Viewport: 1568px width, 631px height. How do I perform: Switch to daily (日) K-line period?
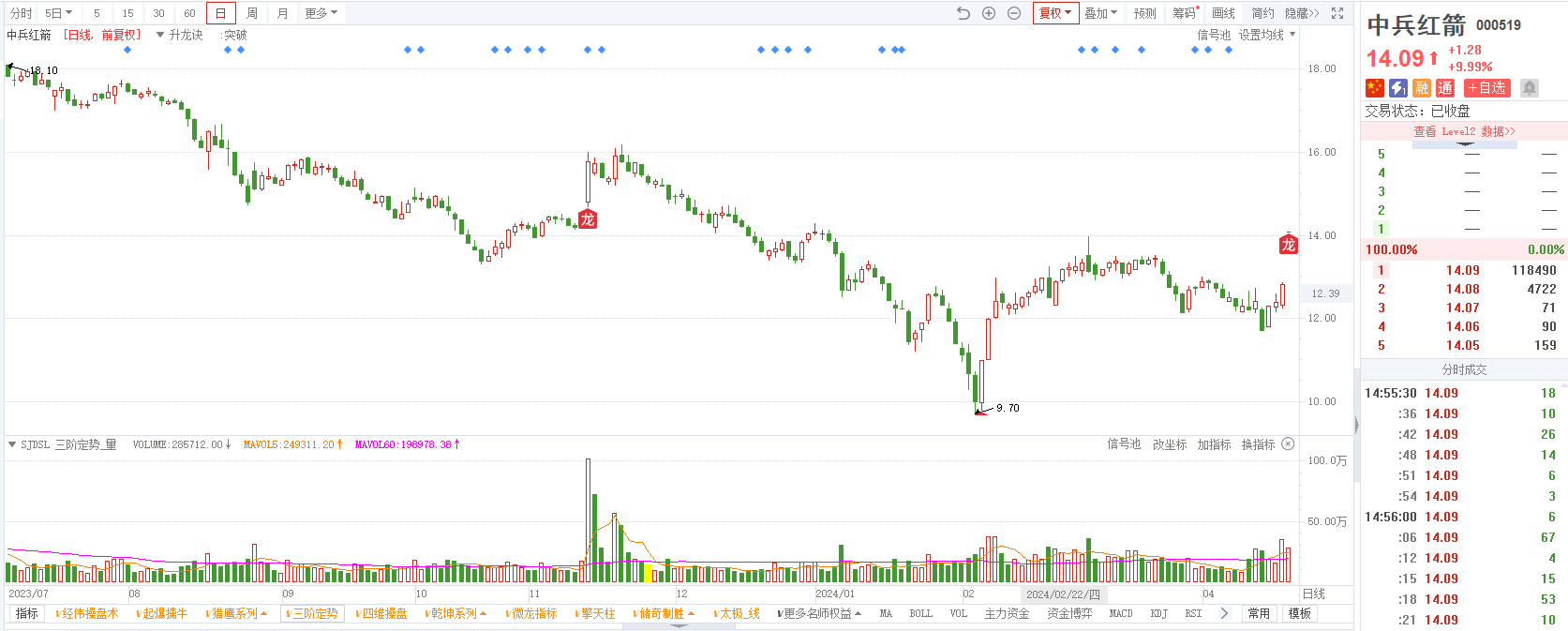click(x=220, y=13)
